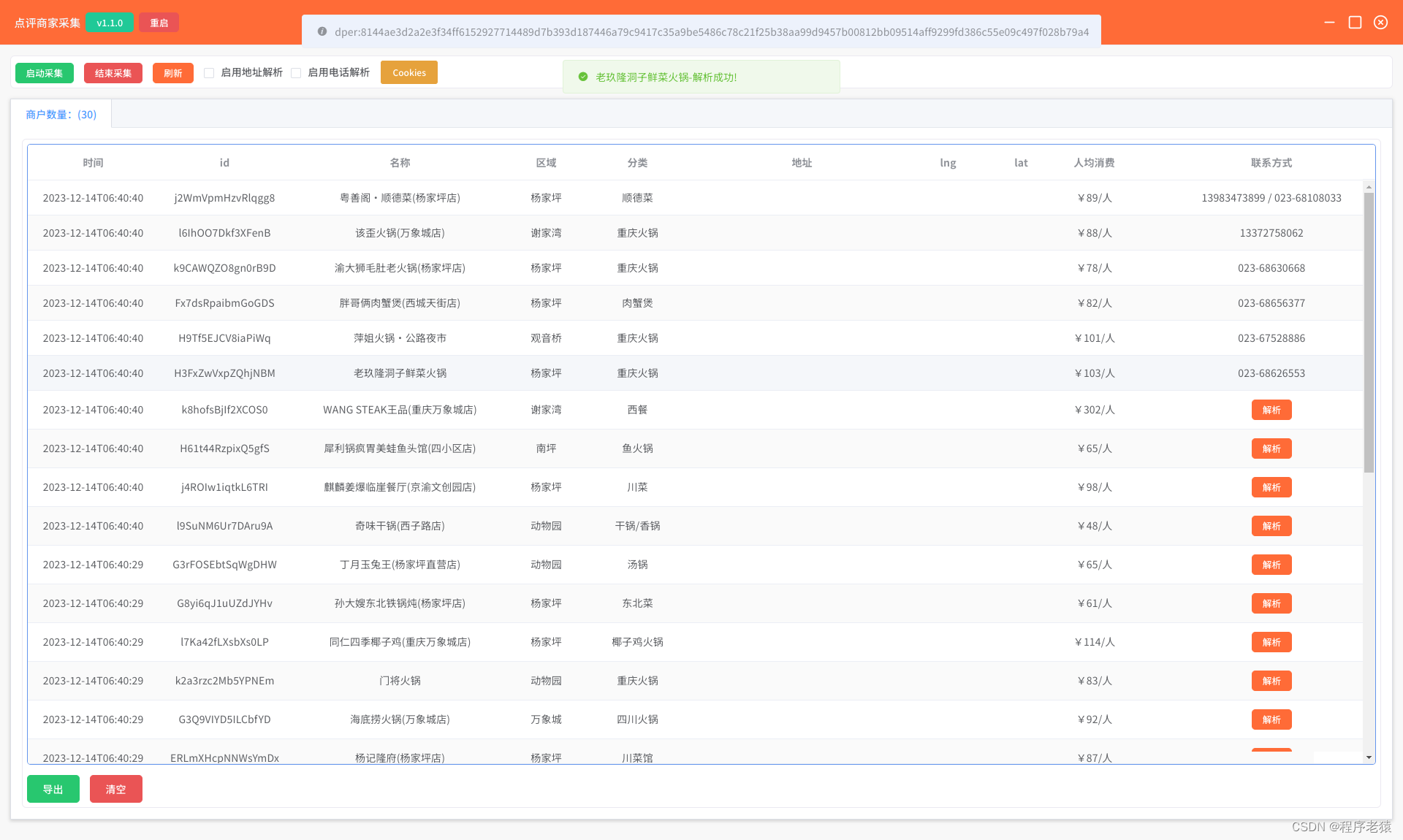Click the green 启动采集 button

tap(45, 73)
